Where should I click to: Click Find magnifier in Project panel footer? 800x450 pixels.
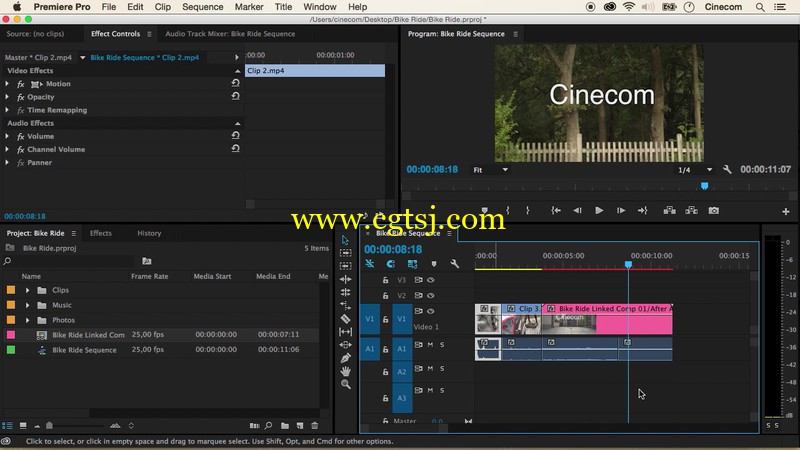tap(268, 426)
